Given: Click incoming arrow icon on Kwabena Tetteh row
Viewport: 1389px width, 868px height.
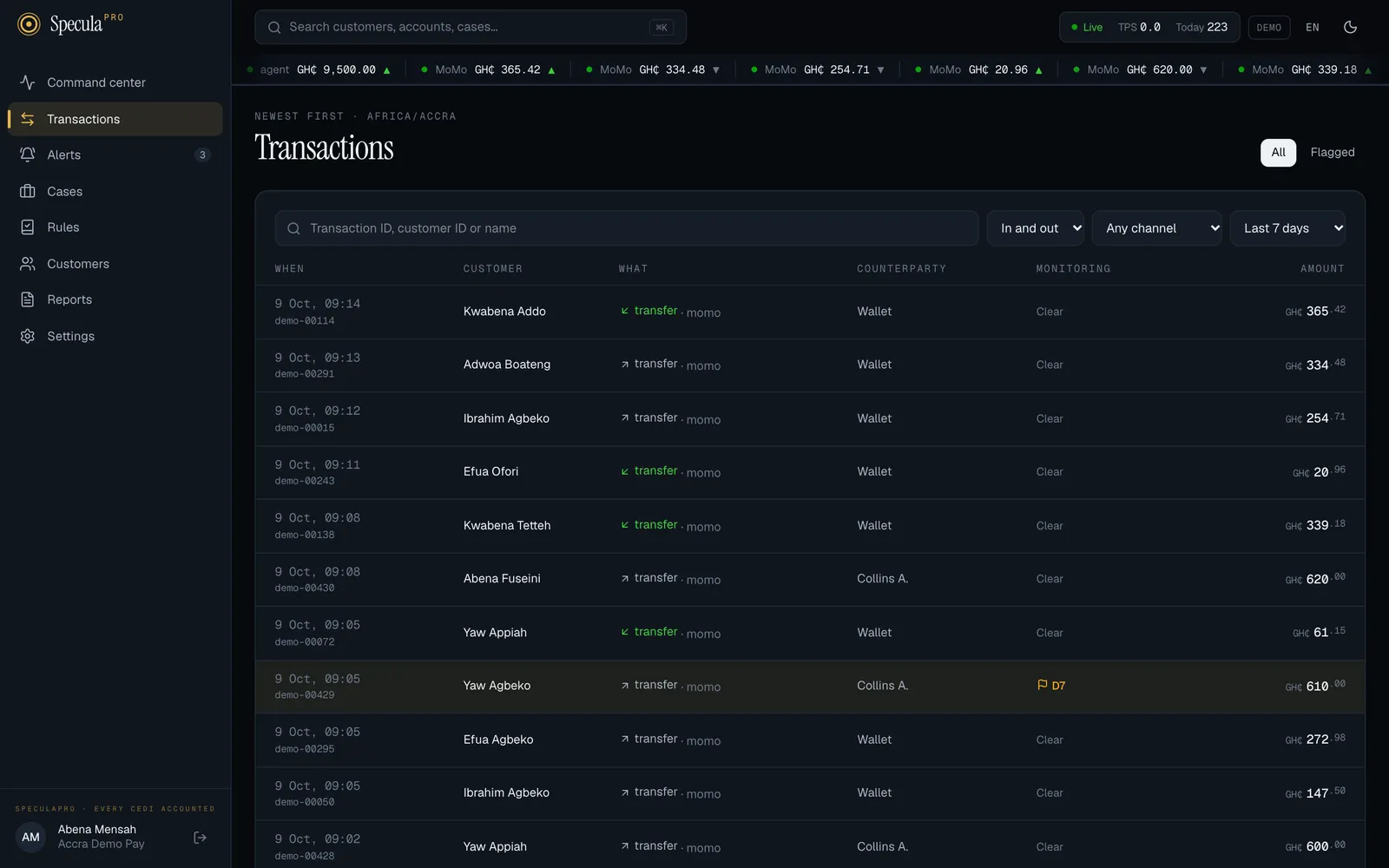Looking at the screenshot, I should point(625,525).
